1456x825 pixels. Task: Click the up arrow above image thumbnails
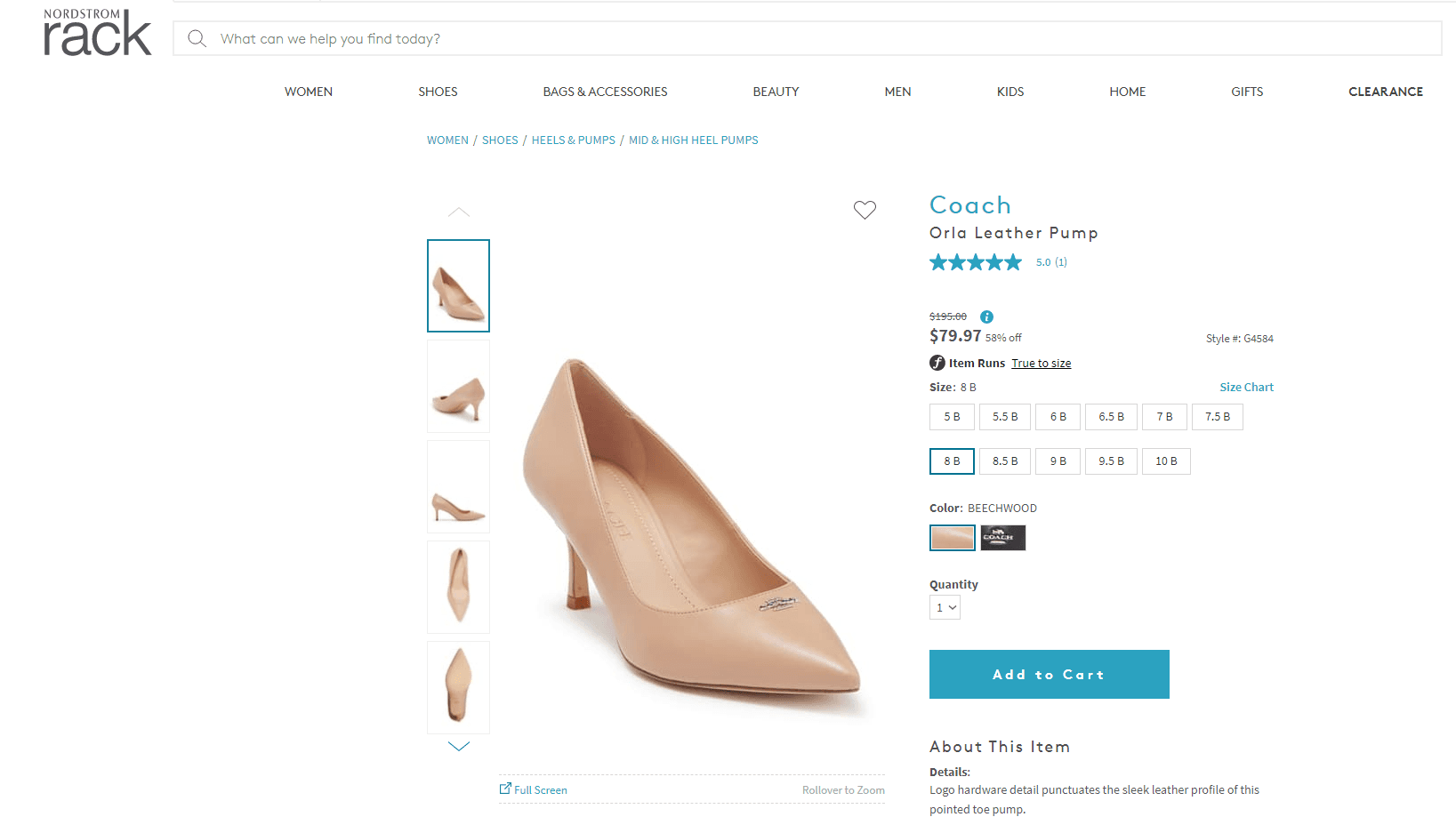click(458, 212)
